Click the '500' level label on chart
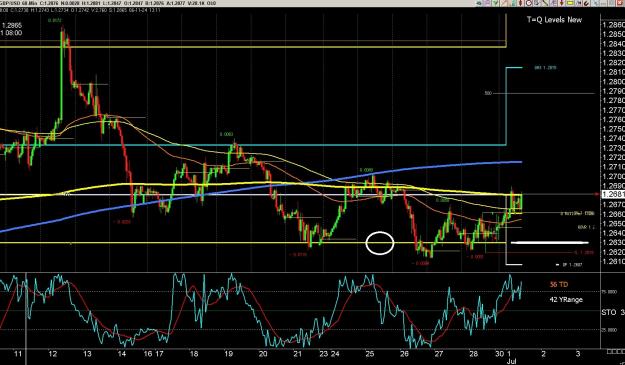The width and height of the screenshot is (625, 365). 488,93
